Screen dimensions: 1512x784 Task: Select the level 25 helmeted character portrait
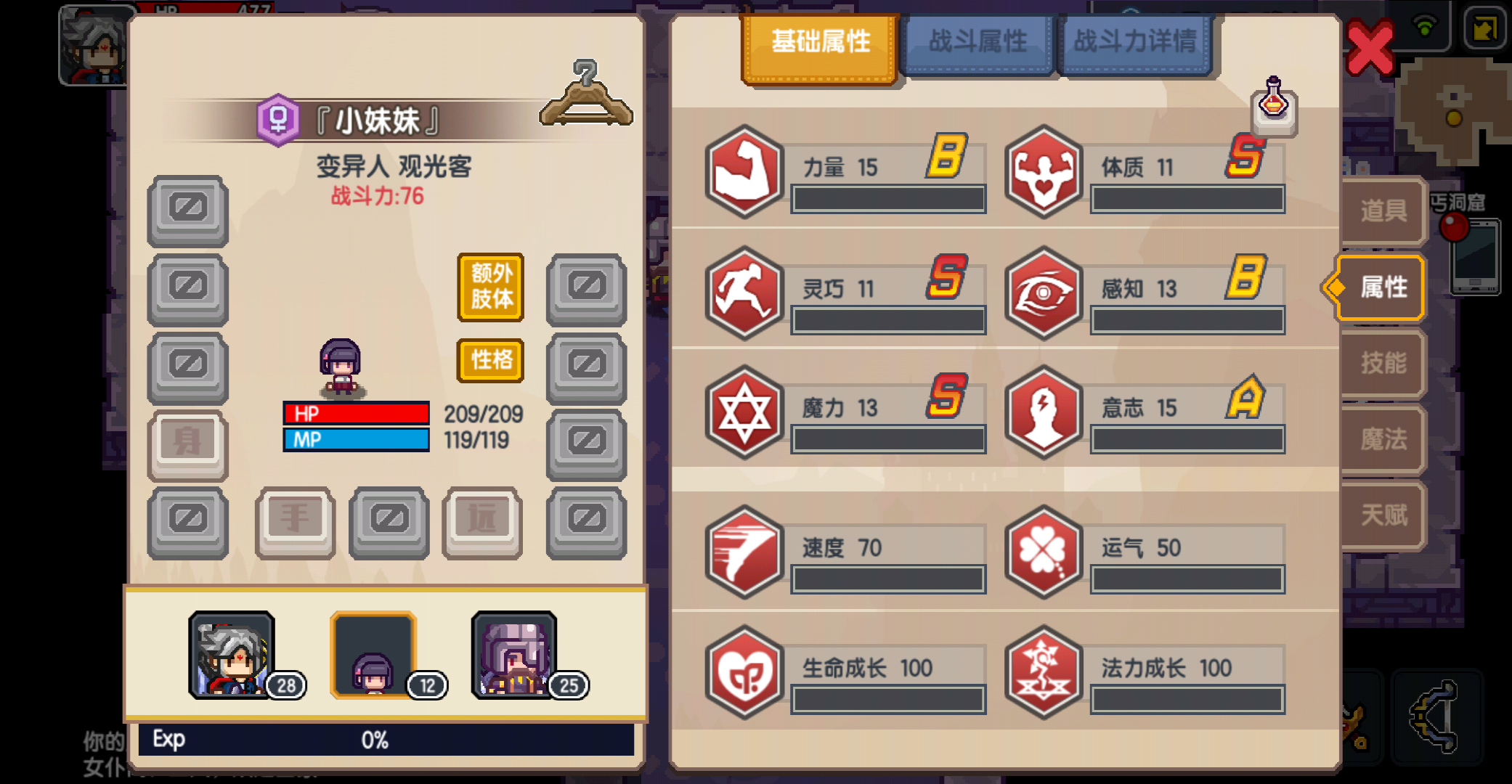(514, 655)
